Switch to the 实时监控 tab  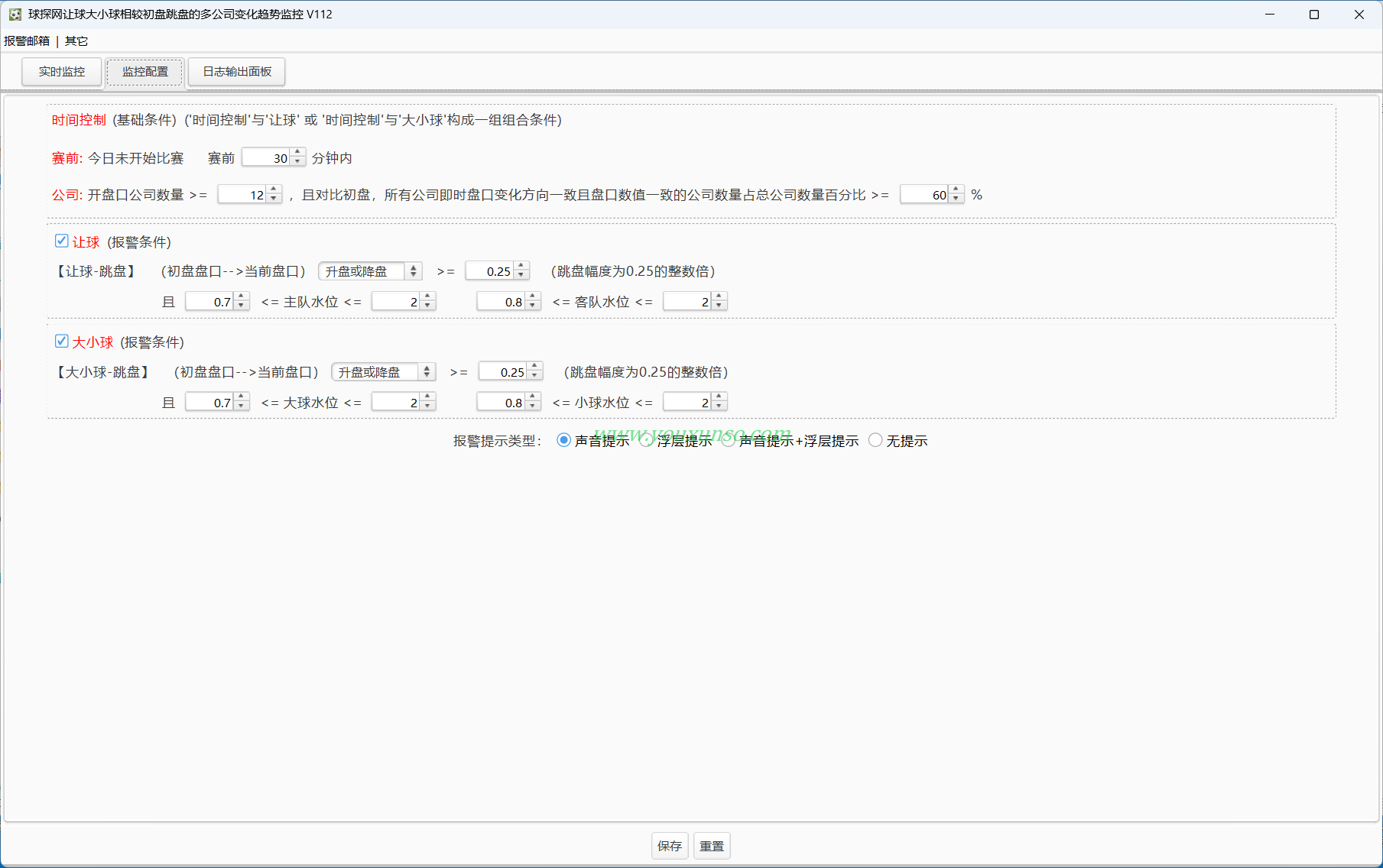(x=62, y=72)
